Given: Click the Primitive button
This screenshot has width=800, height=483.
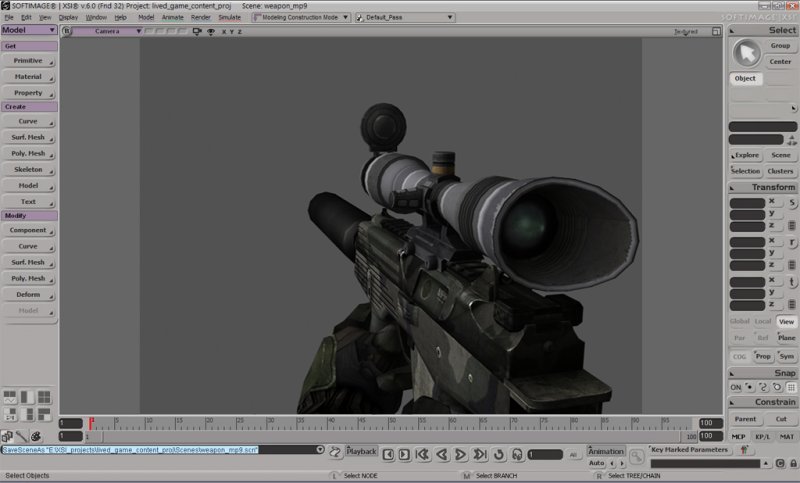Looking at the screenshot, I should 28,61.
